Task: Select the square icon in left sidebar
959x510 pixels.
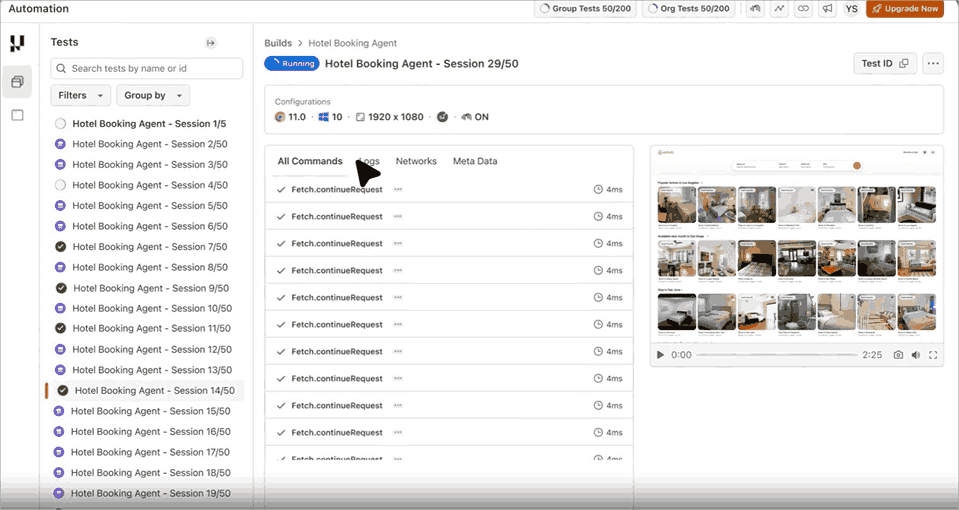Action: point(17,115)
